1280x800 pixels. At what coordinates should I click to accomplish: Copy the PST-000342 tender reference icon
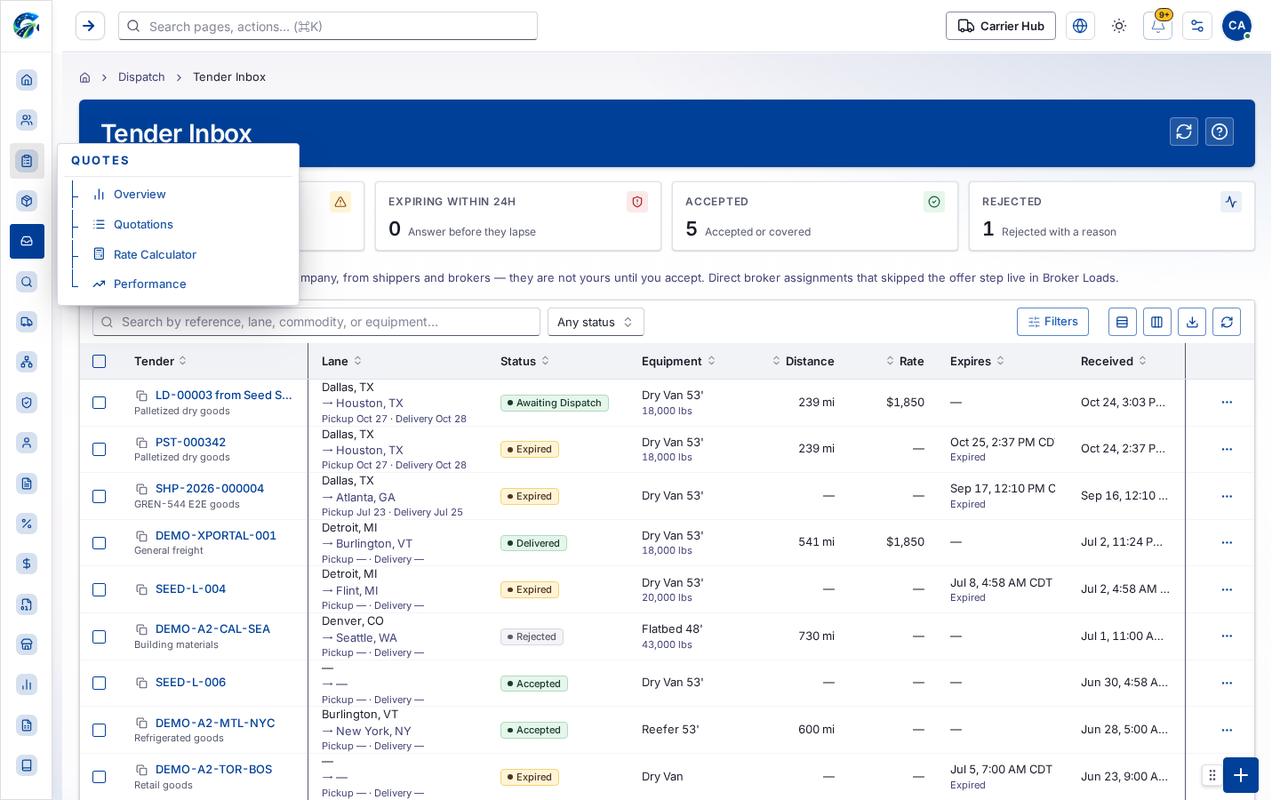point(142,442)
